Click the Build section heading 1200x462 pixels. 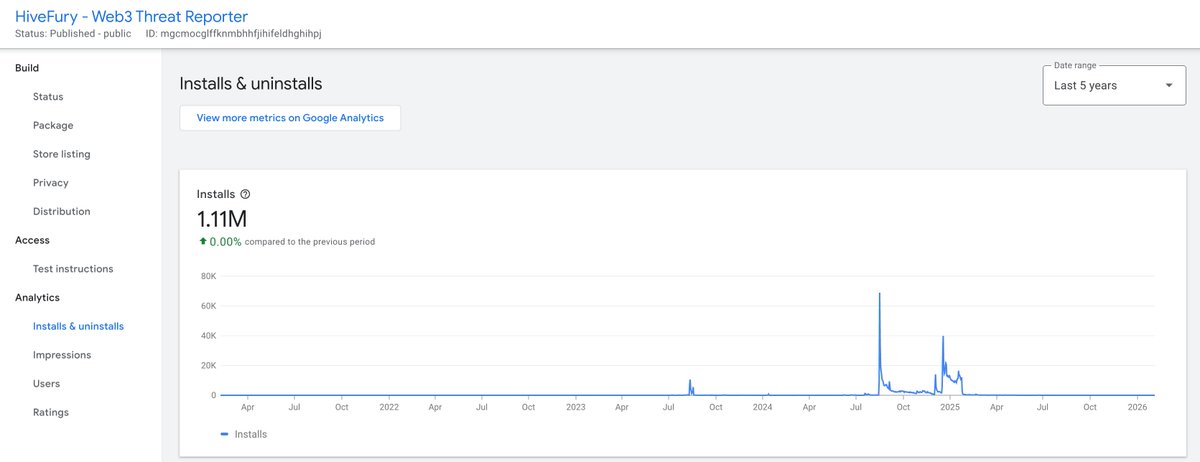pyautogui.click(x=27, y=68)
